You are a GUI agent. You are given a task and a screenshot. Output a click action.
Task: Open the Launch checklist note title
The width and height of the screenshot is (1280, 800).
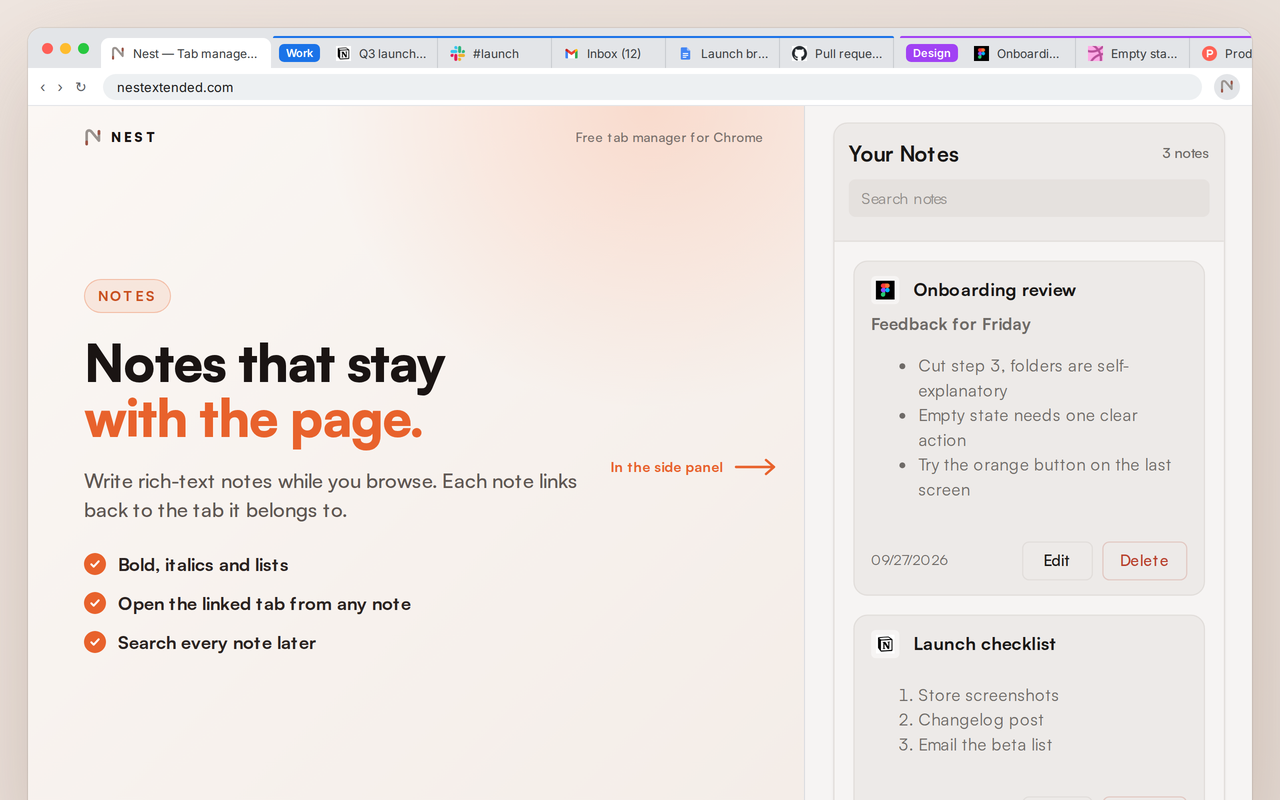point(984,644)
